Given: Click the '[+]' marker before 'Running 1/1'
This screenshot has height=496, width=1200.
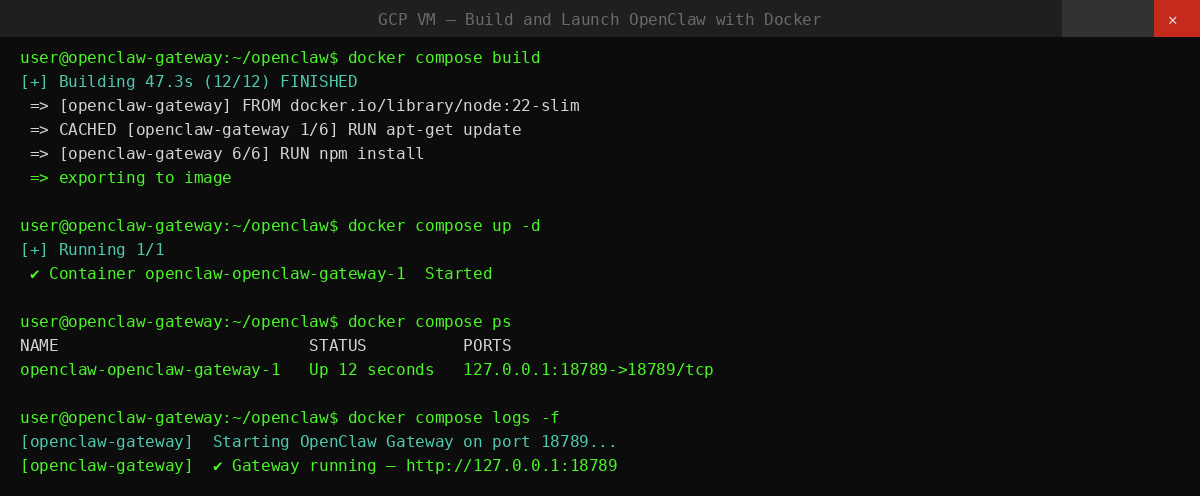Looking at the screenshot, I should coord(34,250).
